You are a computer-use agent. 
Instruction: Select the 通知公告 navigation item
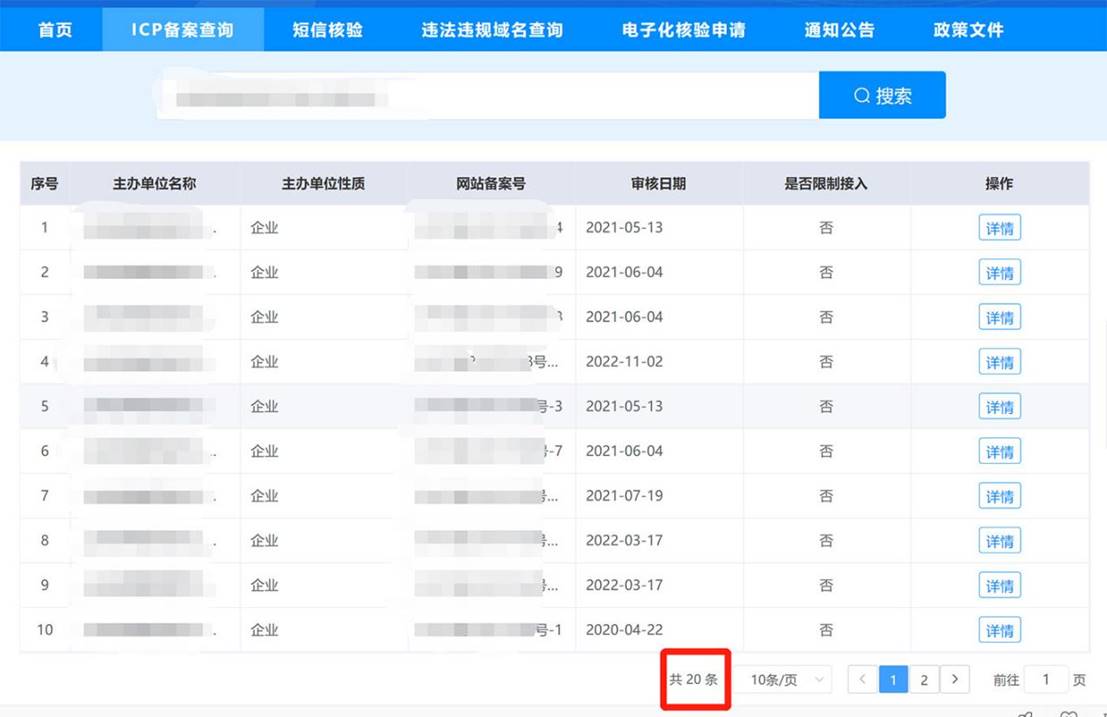click(x=836, y=30)
